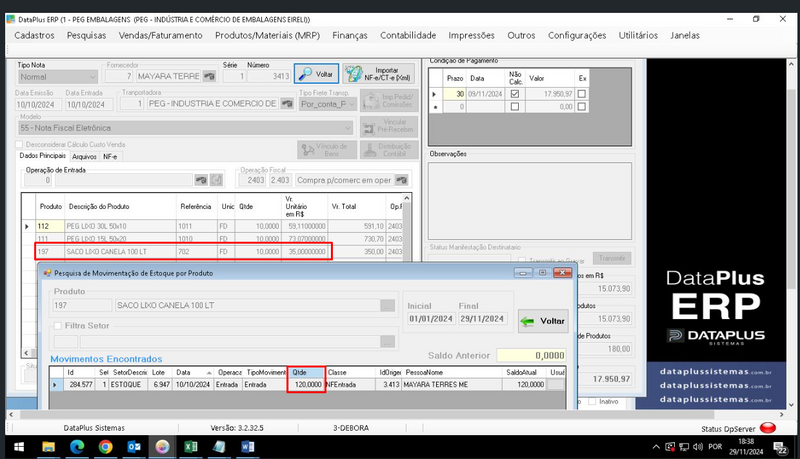800x459 pixels.
Task: Click the Inicial date field 01/01/2024
Action: (x=431, y=319)
